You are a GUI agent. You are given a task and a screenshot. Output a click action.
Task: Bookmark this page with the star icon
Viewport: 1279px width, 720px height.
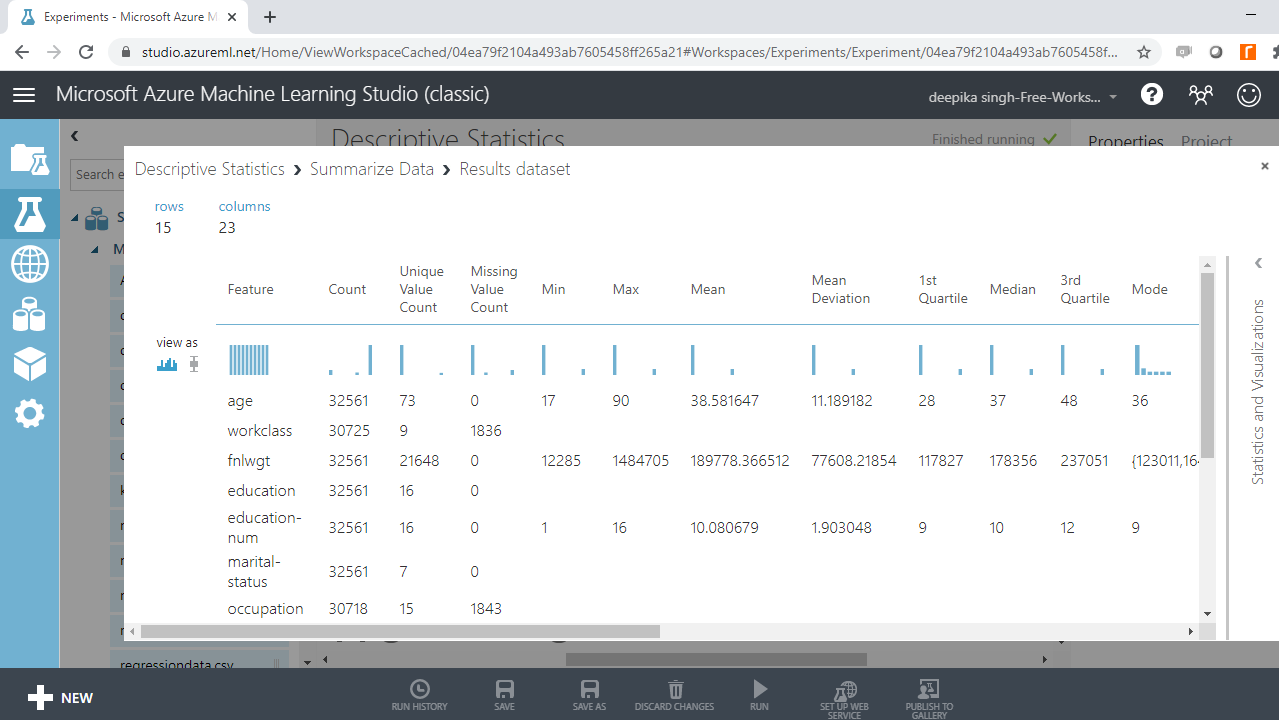(1144, 52)
